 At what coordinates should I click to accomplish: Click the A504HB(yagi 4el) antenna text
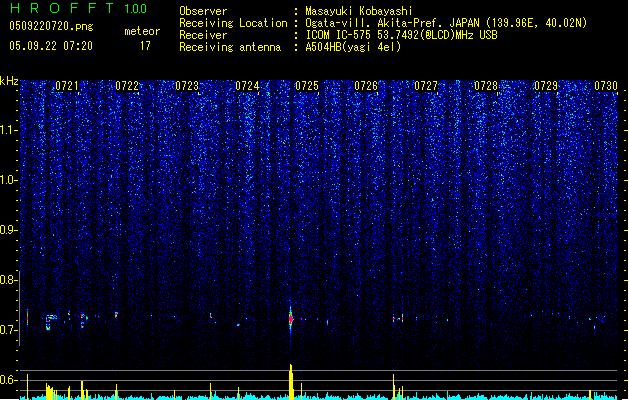(x=353, y=47)
